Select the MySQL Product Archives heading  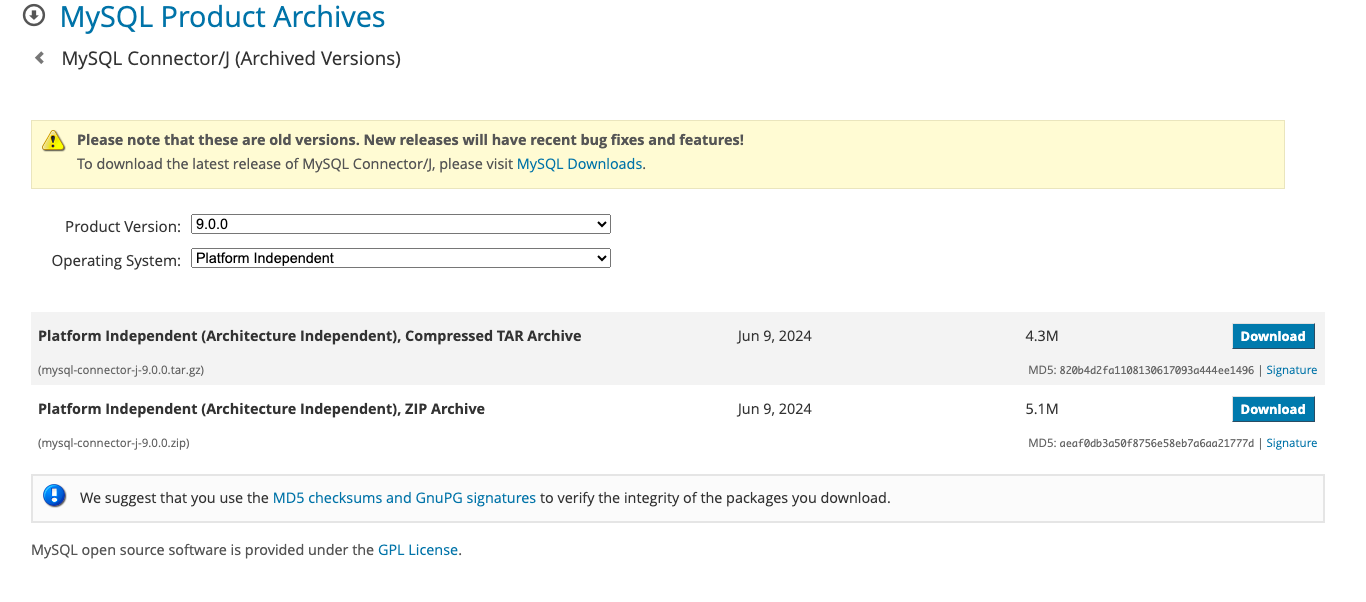point(222,17)
